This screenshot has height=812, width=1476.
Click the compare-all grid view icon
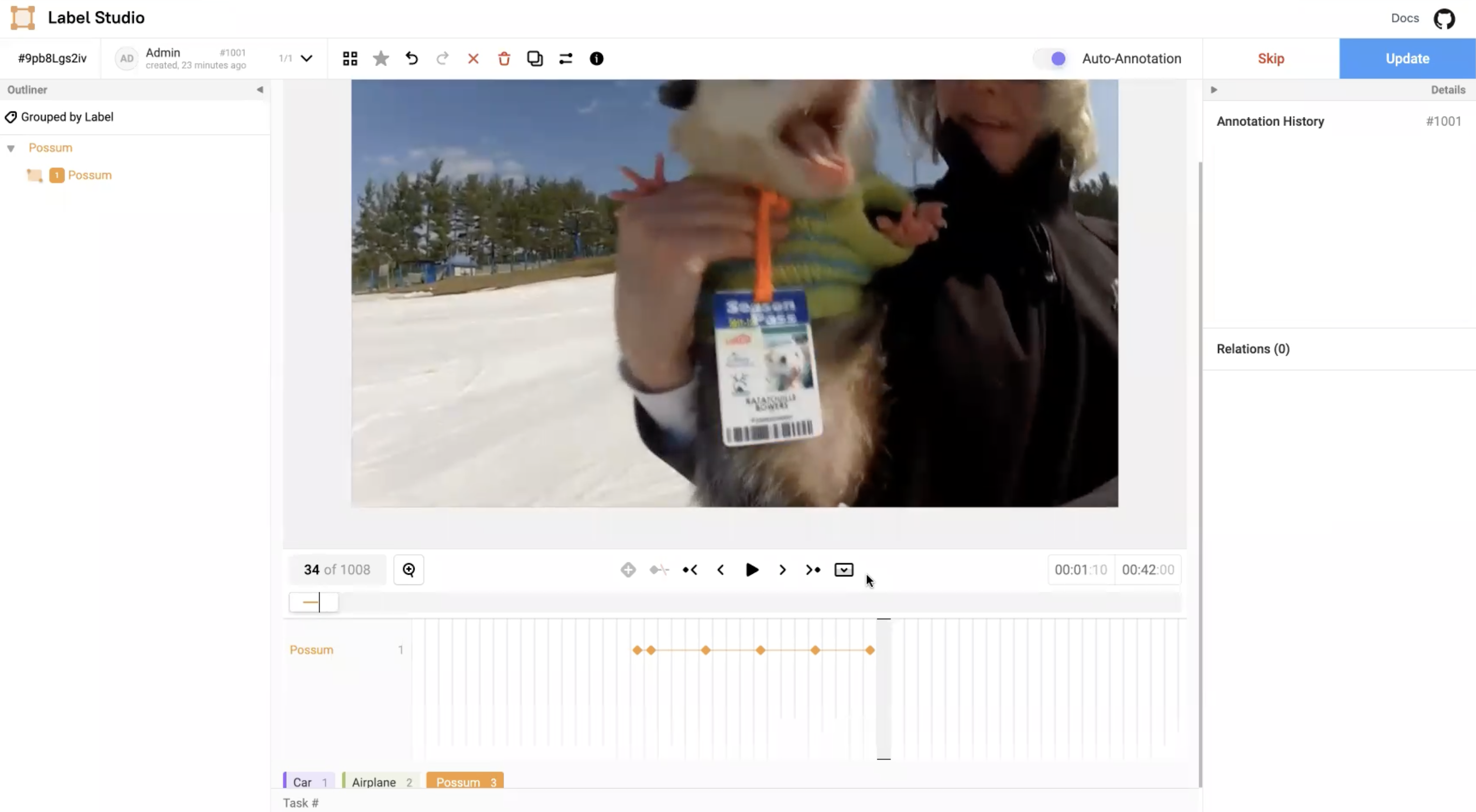pyautogui.click(x=350, y=58)
